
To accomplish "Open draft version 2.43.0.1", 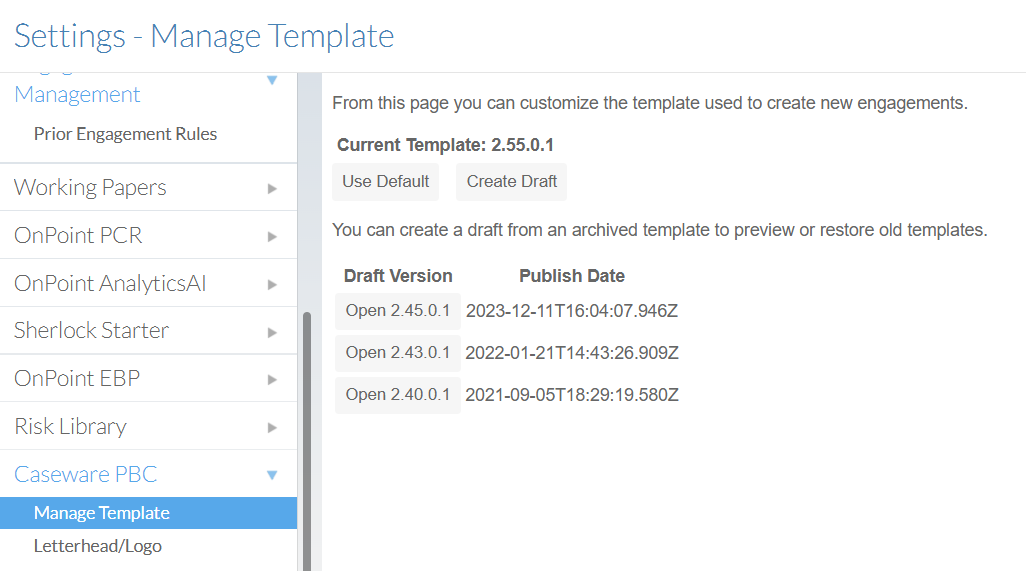I will (397, 353).
